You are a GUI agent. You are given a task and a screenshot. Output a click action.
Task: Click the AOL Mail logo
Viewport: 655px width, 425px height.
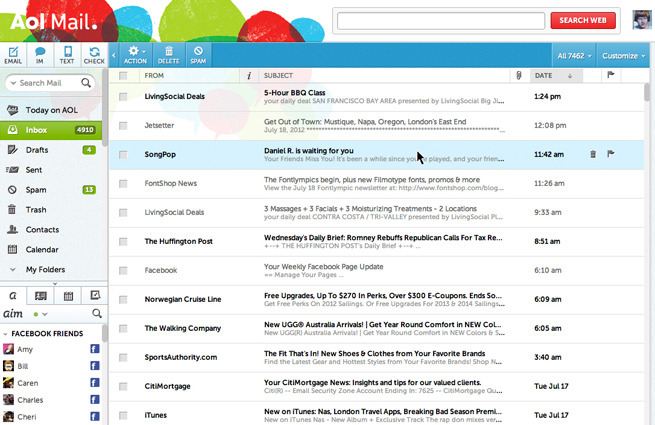(53, 22)
